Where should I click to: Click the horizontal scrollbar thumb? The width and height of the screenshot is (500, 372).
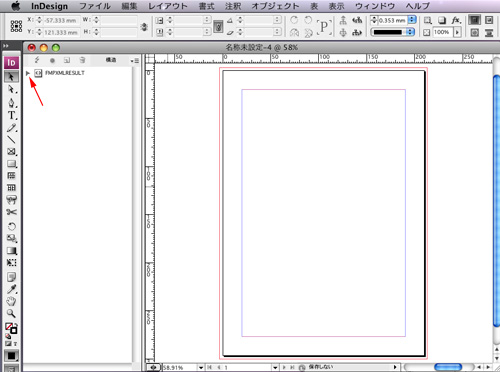[448, 367]
